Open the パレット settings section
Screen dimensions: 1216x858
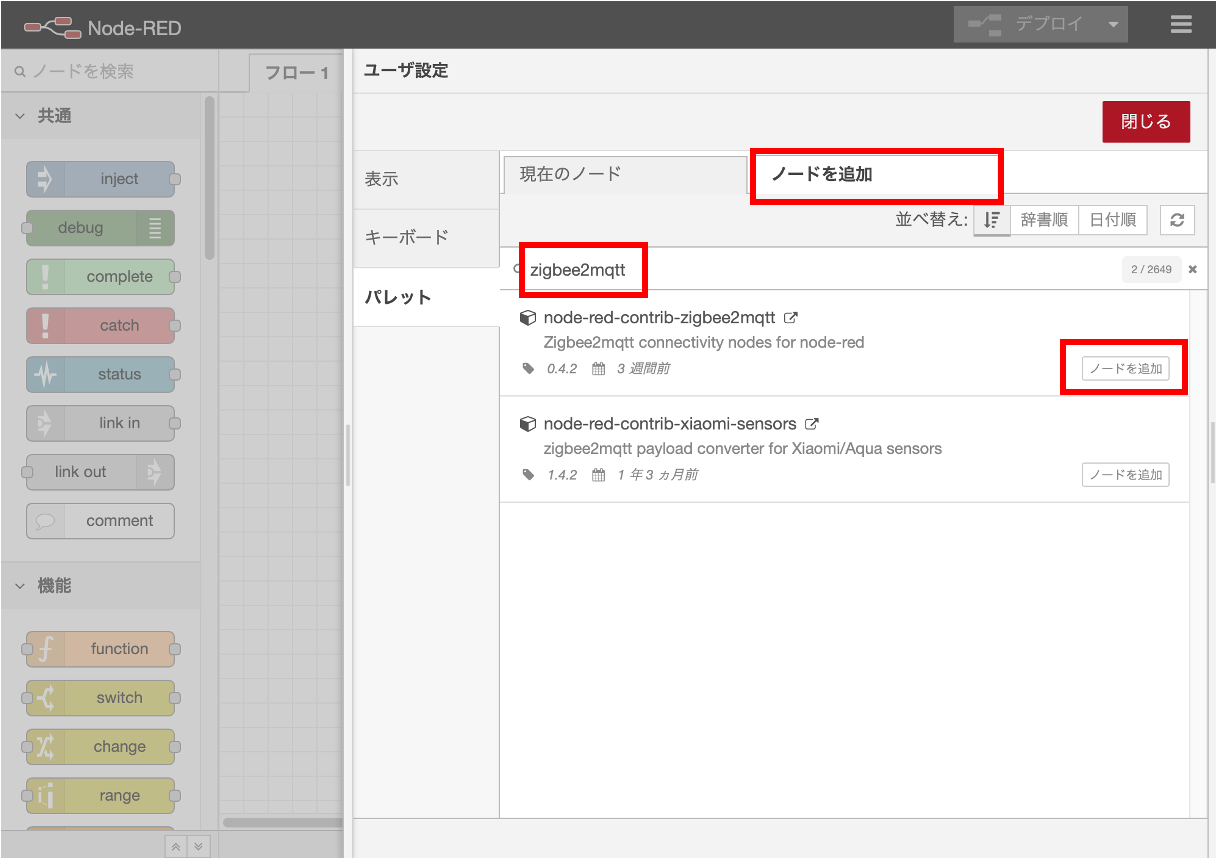426,297
